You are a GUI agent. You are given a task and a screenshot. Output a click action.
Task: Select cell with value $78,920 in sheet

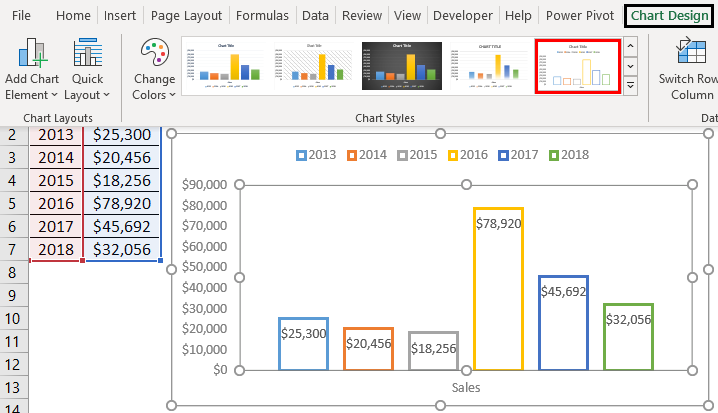pyautogui.click(x=122, y=203)
